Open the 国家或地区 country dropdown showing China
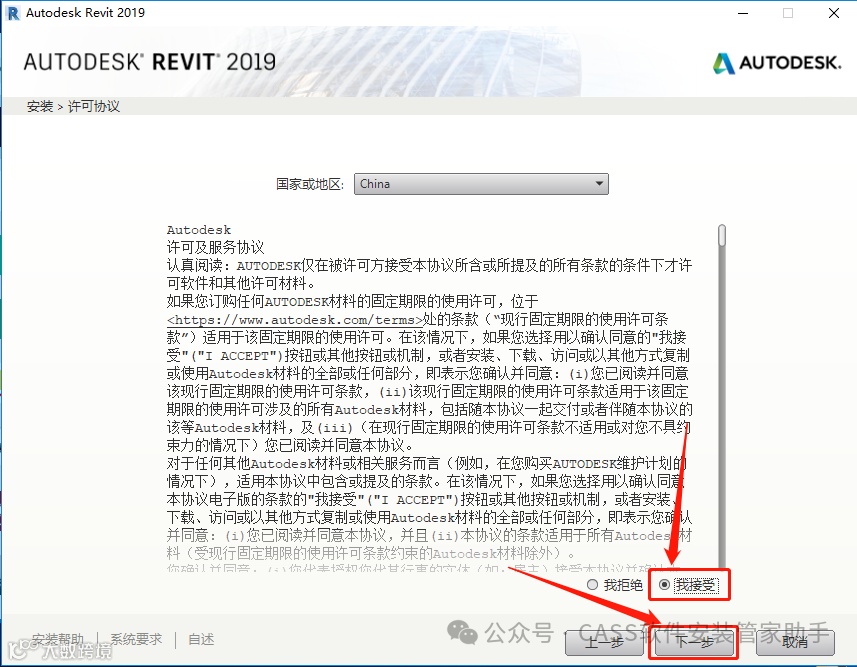The image size is (857, 667). [x=481, y=184]
